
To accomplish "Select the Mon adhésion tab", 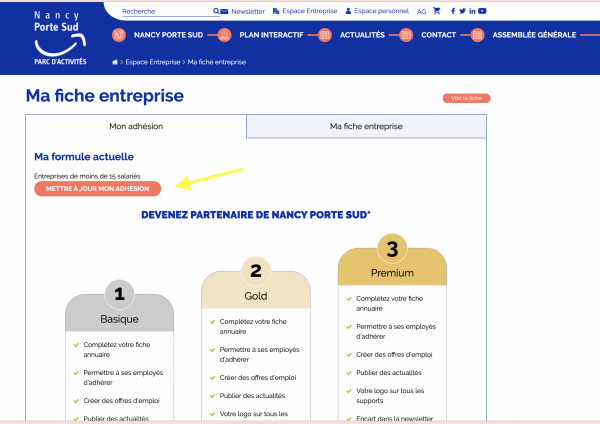I will 136,126.
